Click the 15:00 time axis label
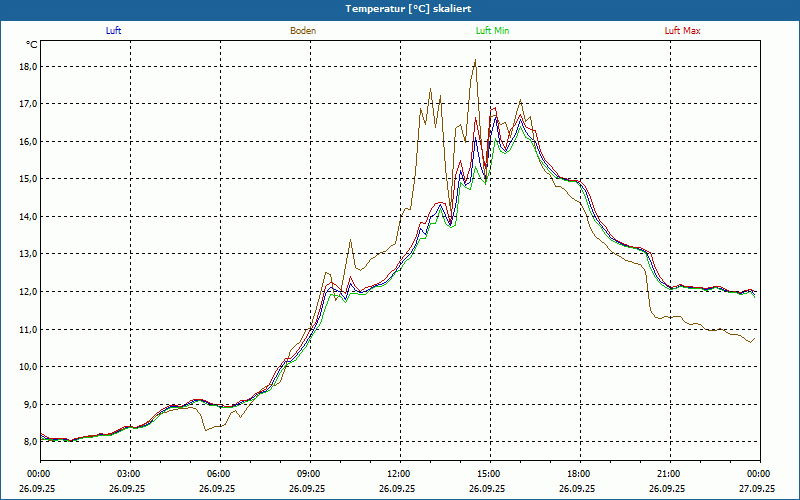 [489, 474]
